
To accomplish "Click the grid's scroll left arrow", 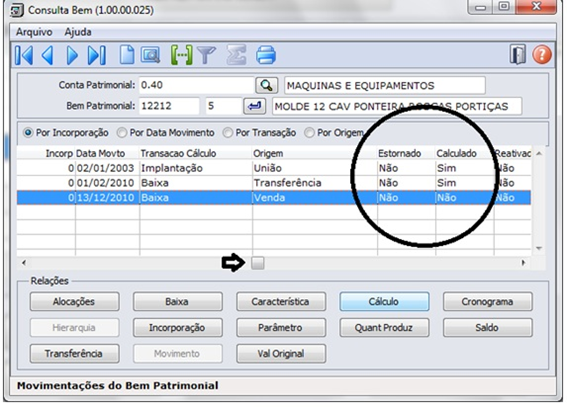I will (24, 263).
